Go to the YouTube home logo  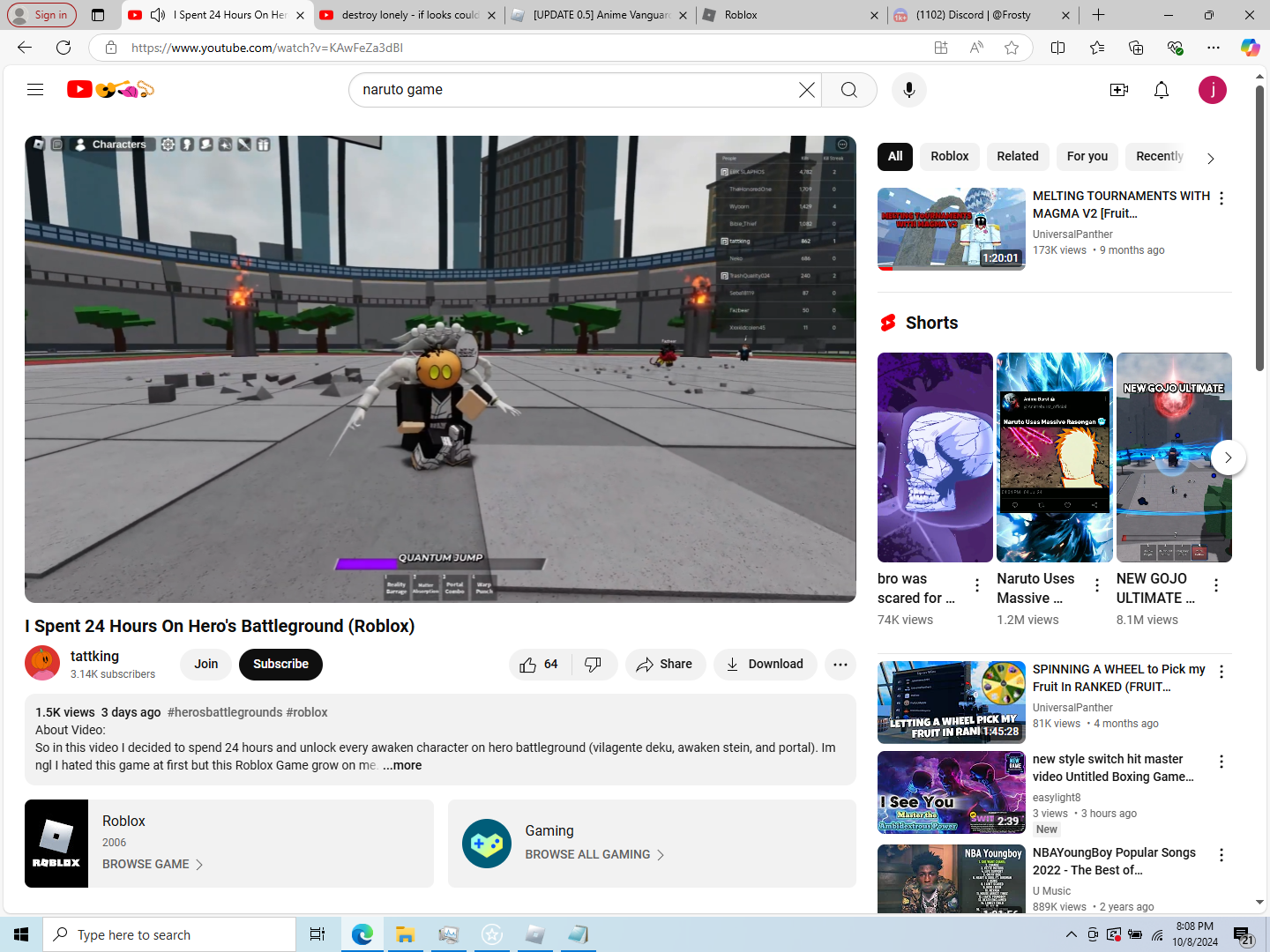pos(111,89)
